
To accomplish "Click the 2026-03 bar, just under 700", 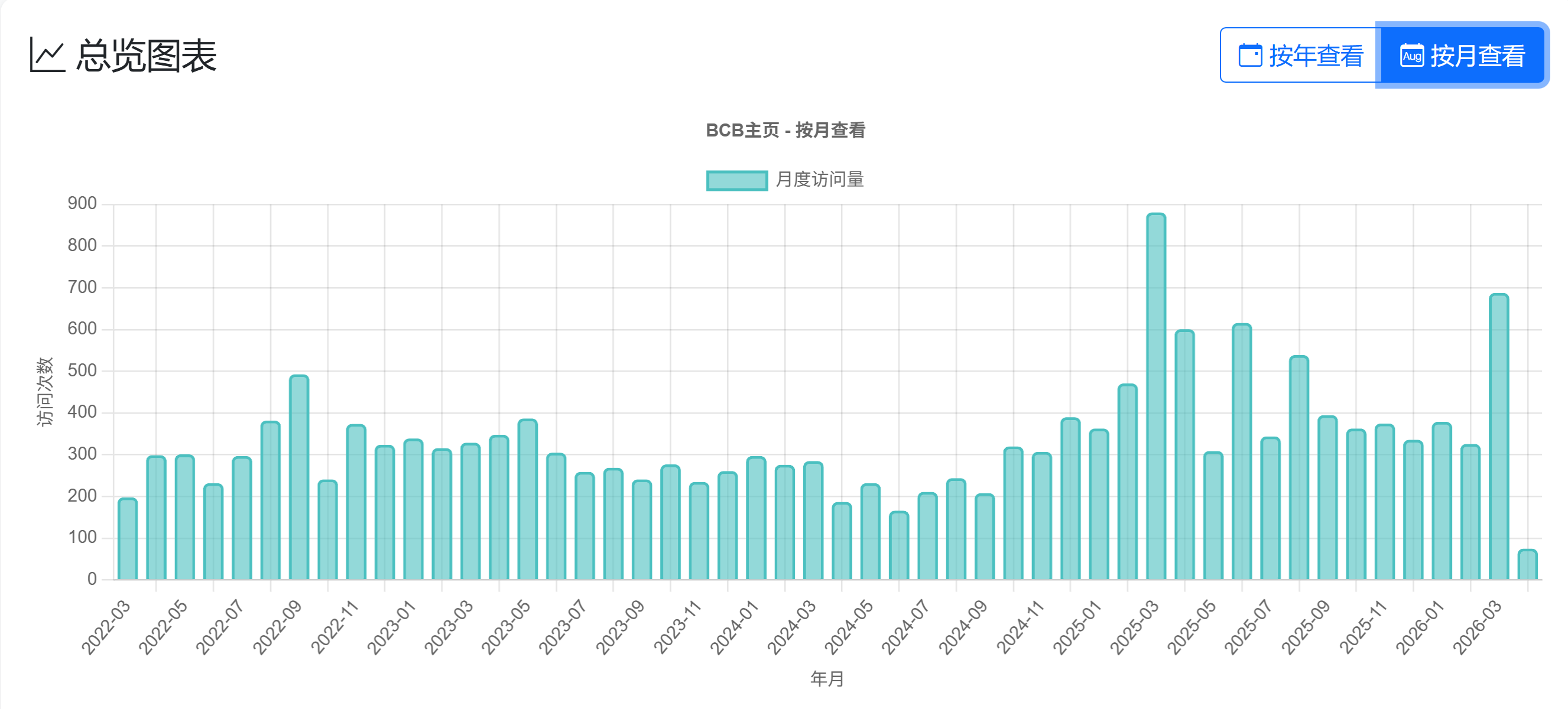I will coord(1499,436).
